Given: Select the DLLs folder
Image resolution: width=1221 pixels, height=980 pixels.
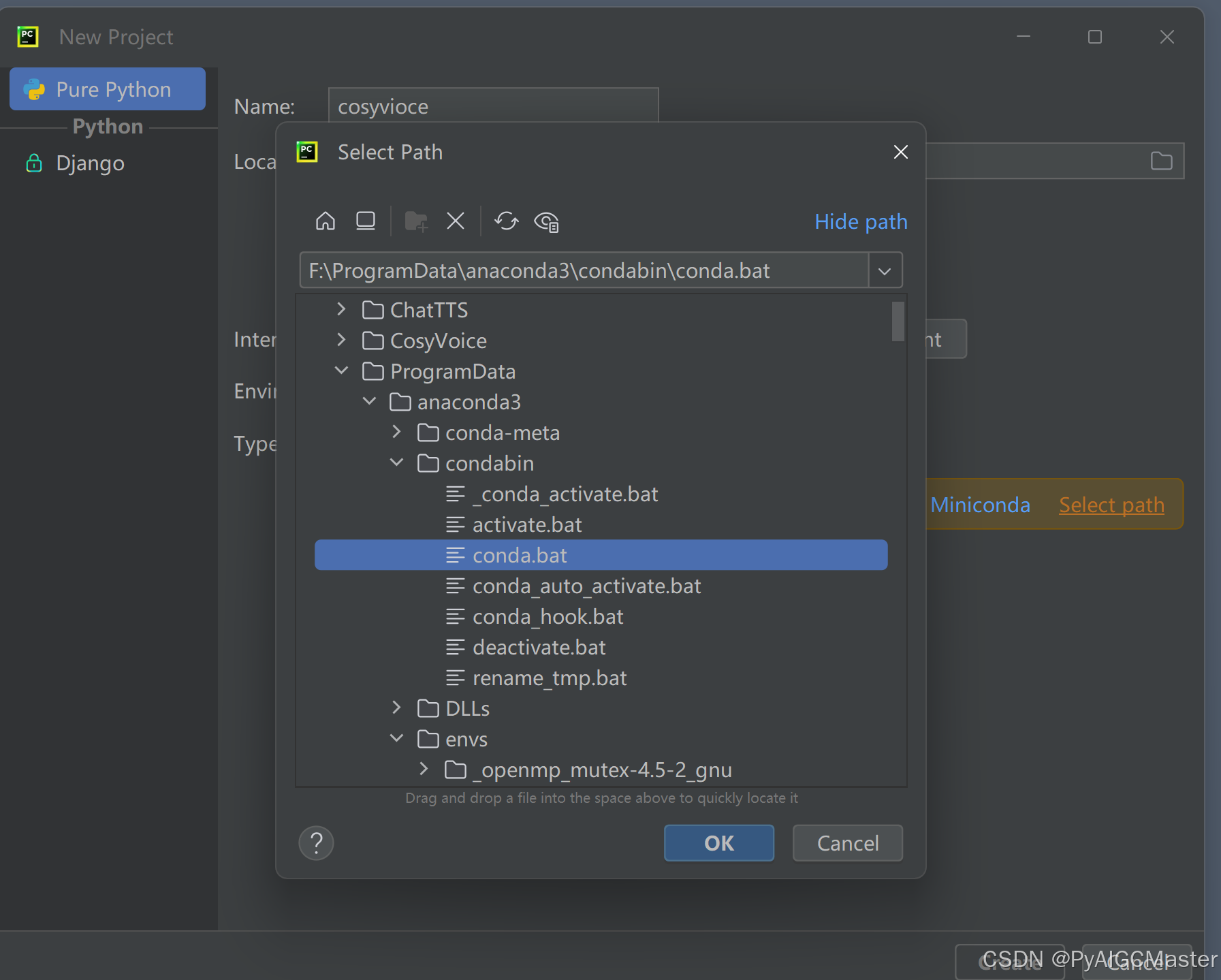Looking at the screenshot, I should coord(454,708).
